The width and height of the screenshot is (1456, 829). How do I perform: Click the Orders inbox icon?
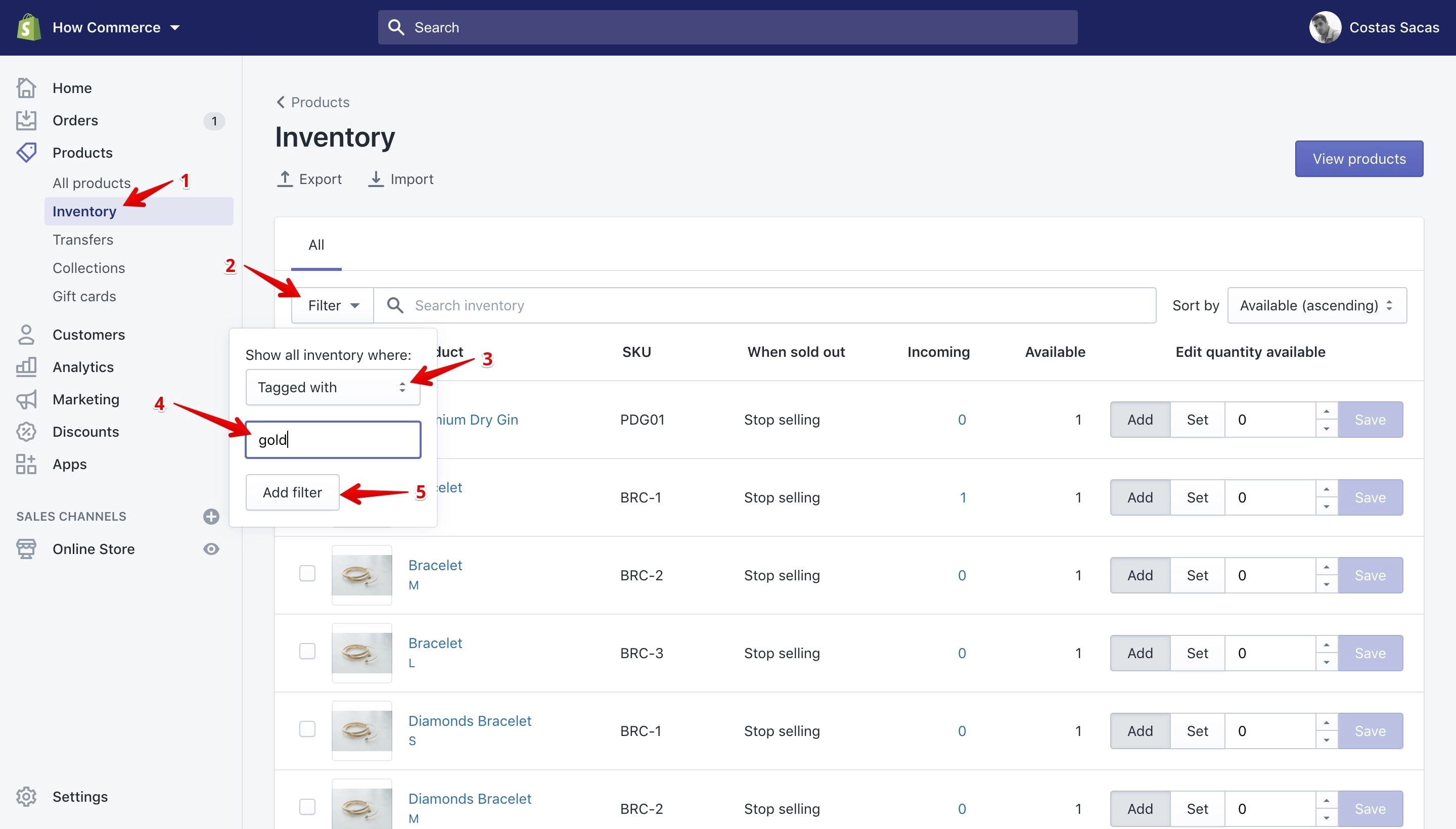26,120
